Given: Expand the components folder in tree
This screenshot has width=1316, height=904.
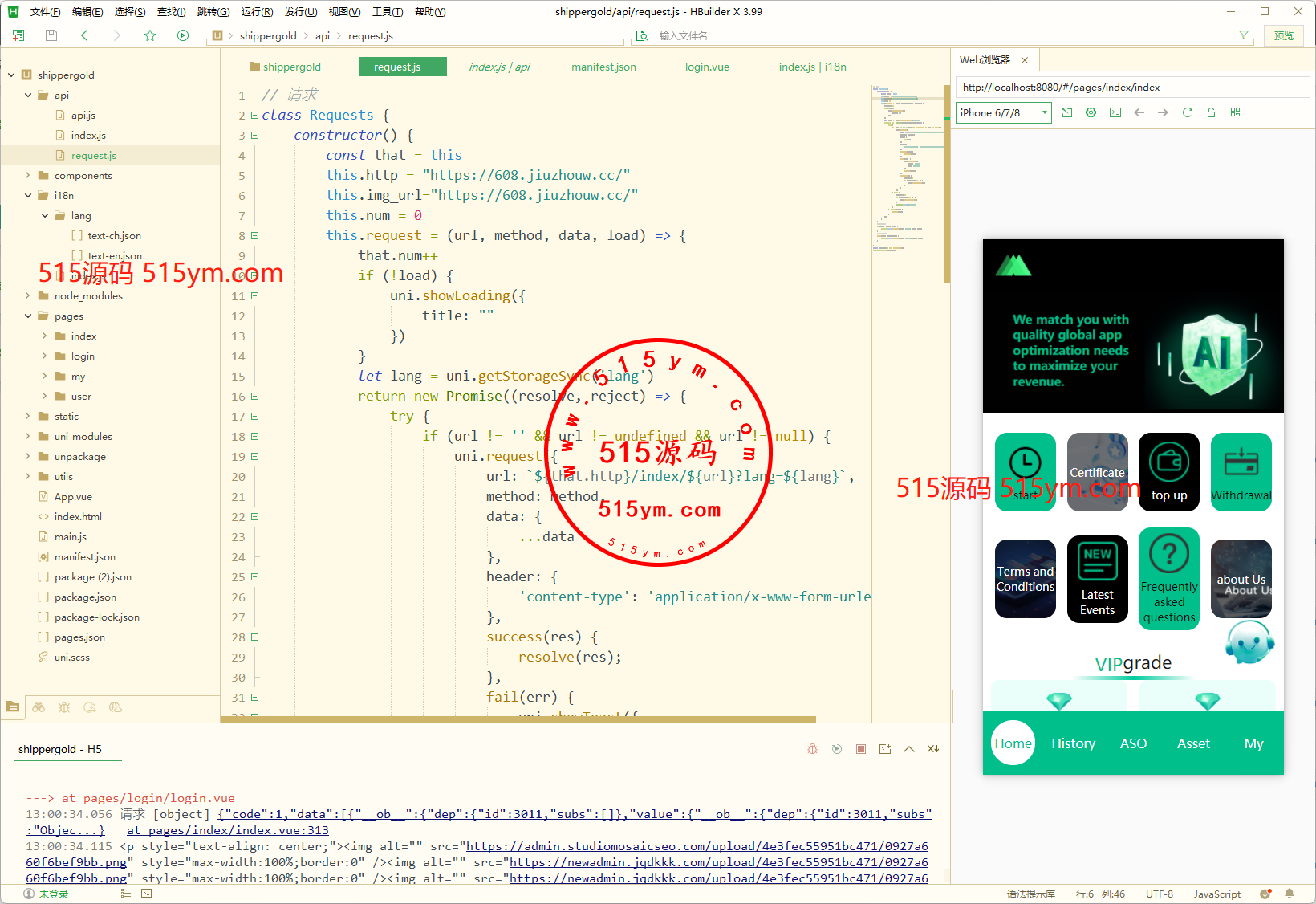Looking at the screenshot, I should (x=28, y=176).
